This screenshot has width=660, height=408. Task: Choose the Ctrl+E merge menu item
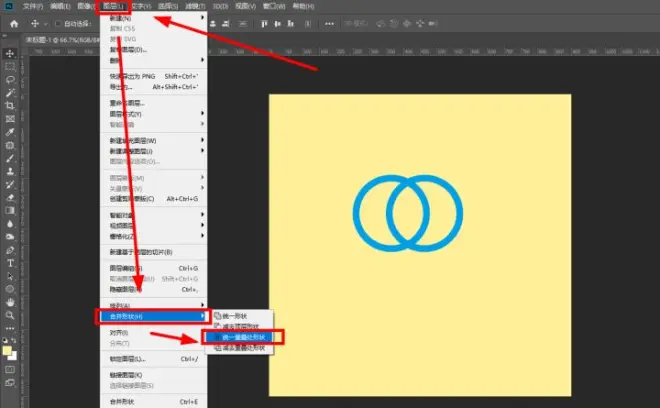tap(154, 402)
